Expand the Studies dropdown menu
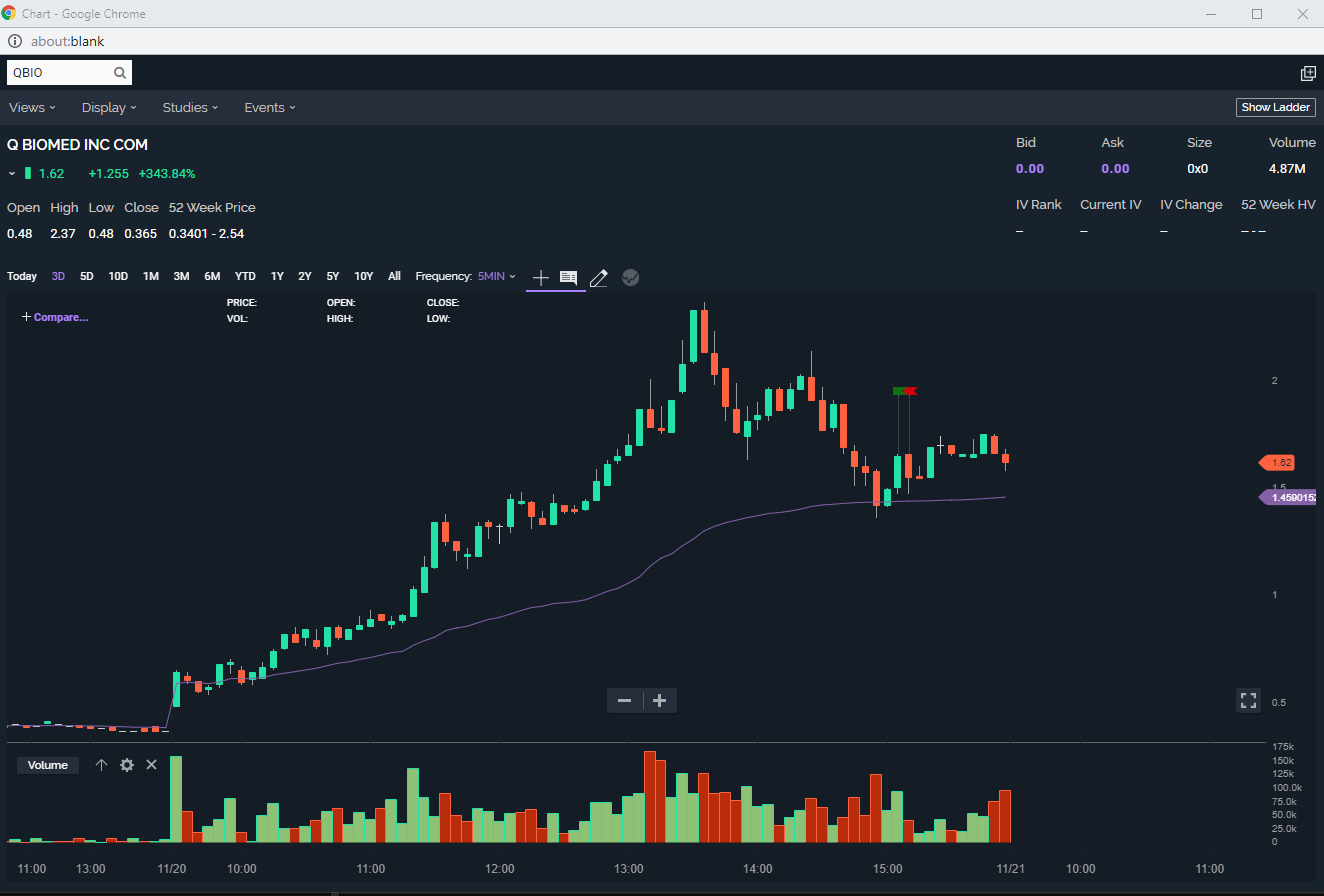Image resolution: width=1324 pixels, height=896 pixels. click(191, 107)
